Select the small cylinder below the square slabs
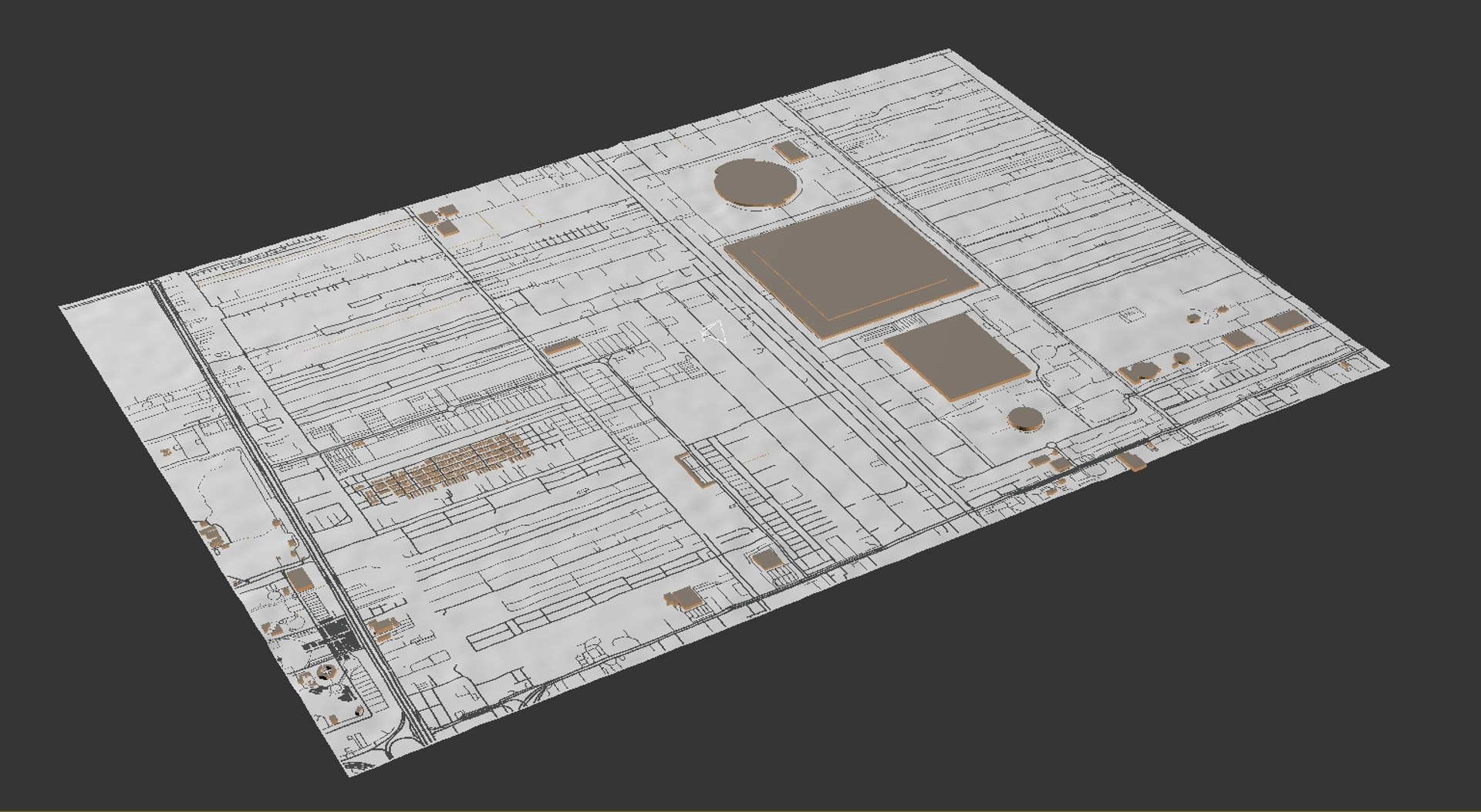 coord(1026,419)
